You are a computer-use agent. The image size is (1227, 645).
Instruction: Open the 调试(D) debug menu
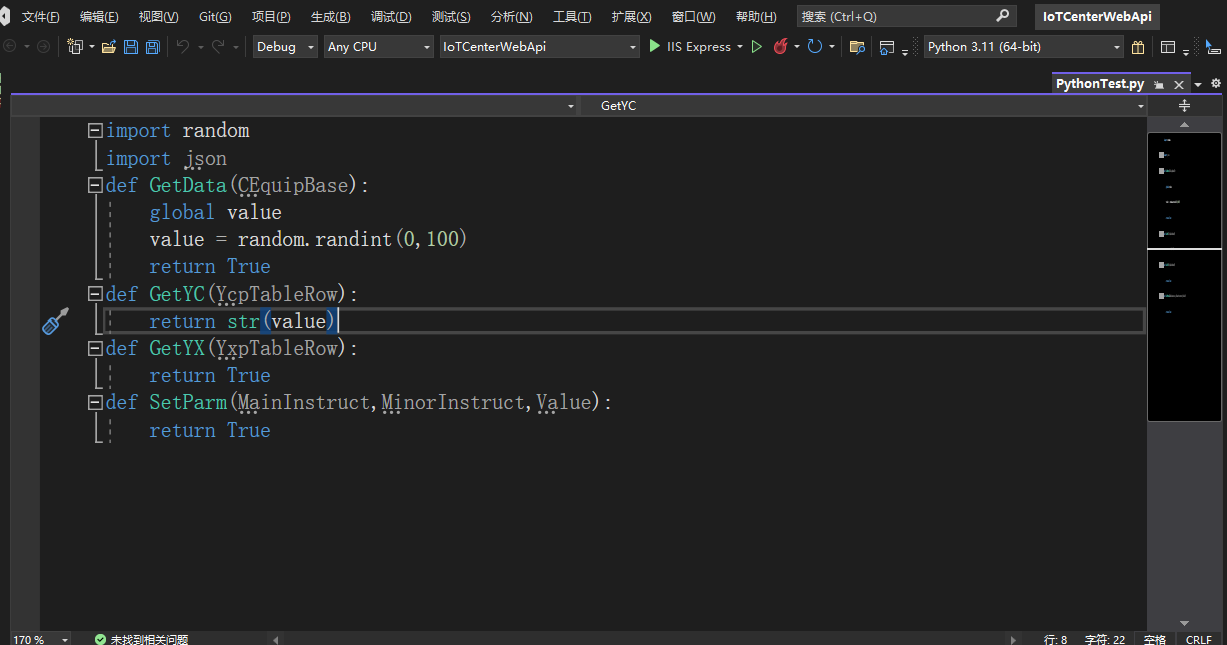(x=391, y=17)
